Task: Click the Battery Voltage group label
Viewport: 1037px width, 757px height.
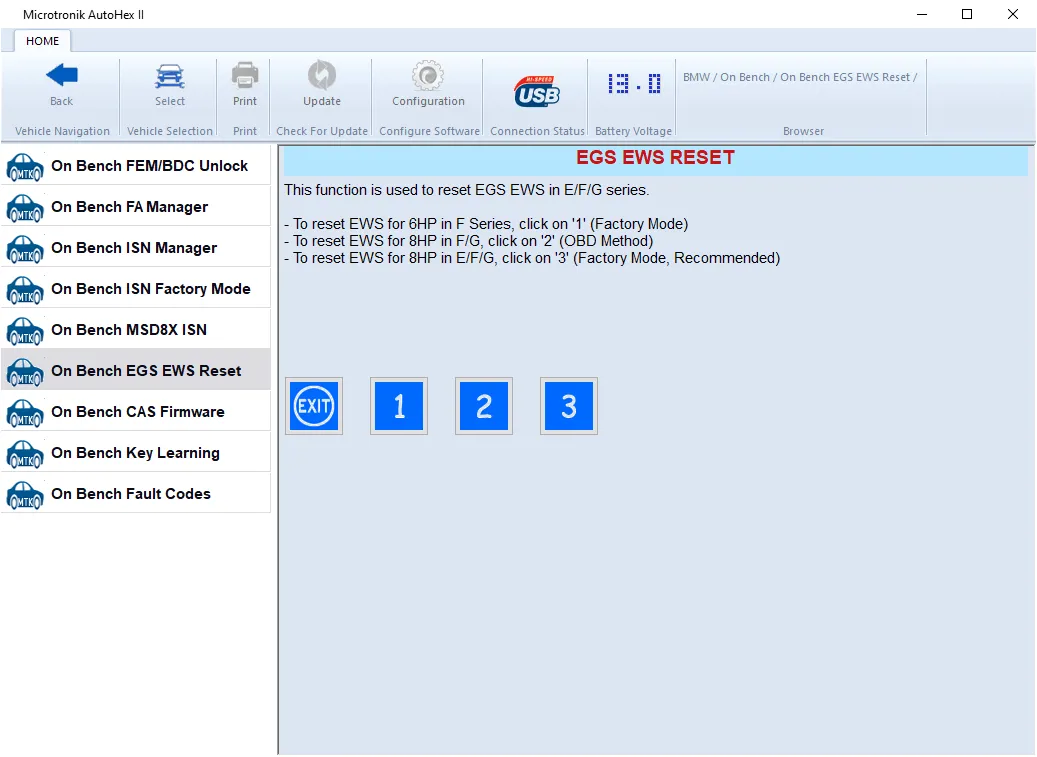Action: click(634, 131)
